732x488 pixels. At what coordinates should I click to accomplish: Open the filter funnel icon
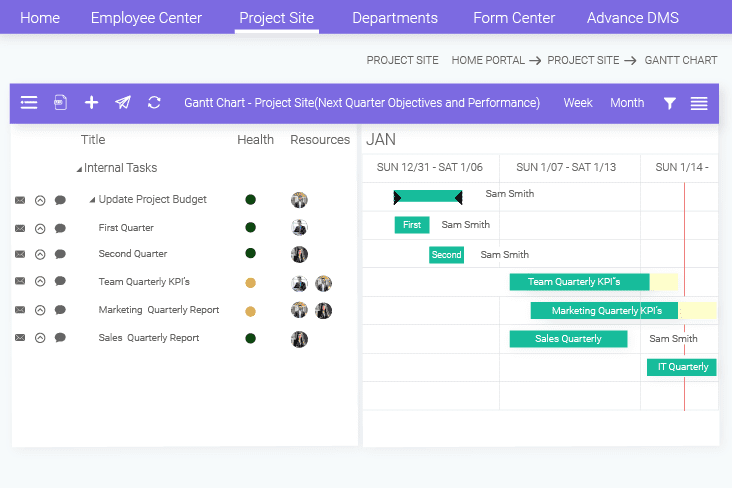[669, 103]
